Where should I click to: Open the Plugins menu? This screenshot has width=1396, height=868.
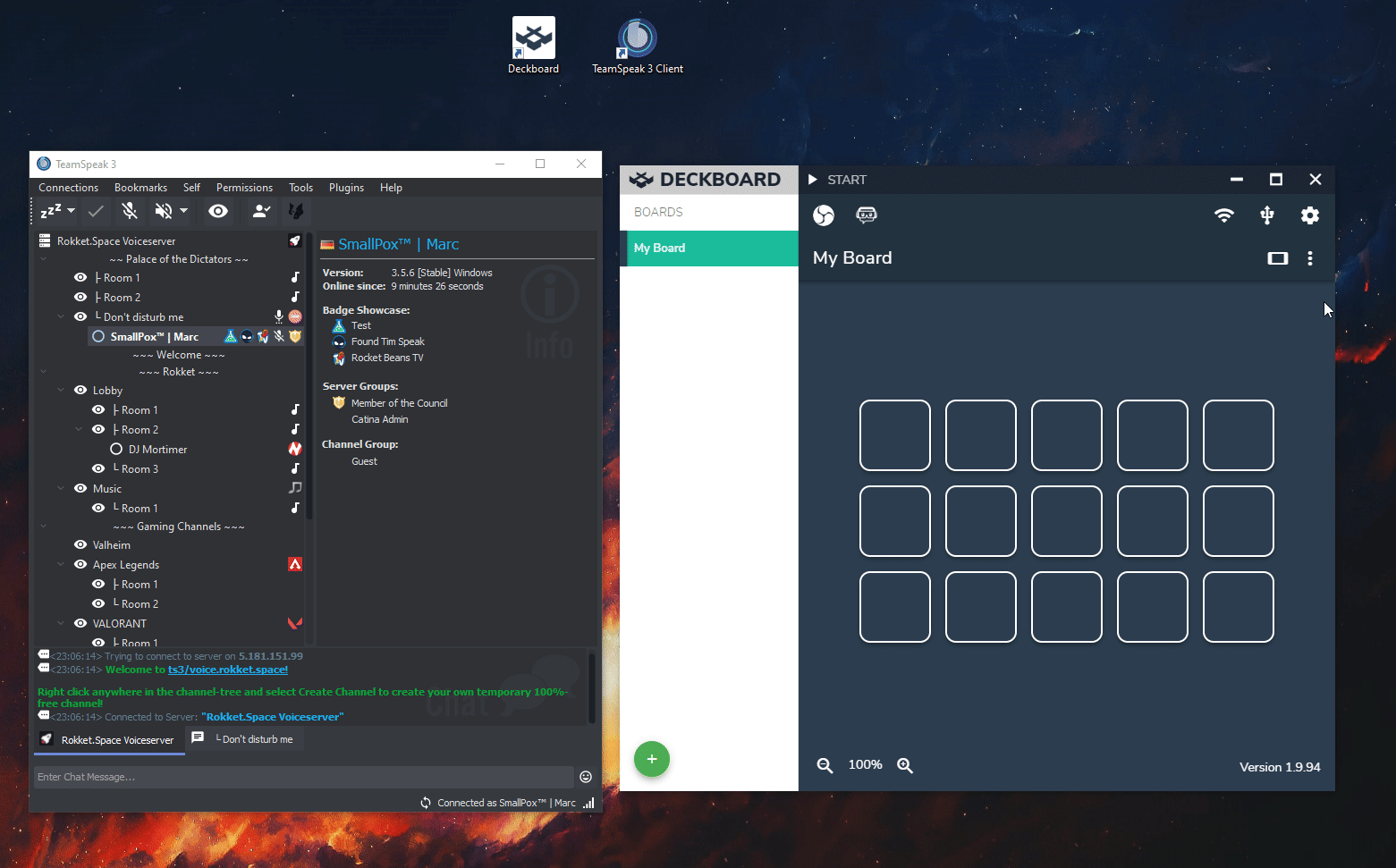[x=346, y=188]
